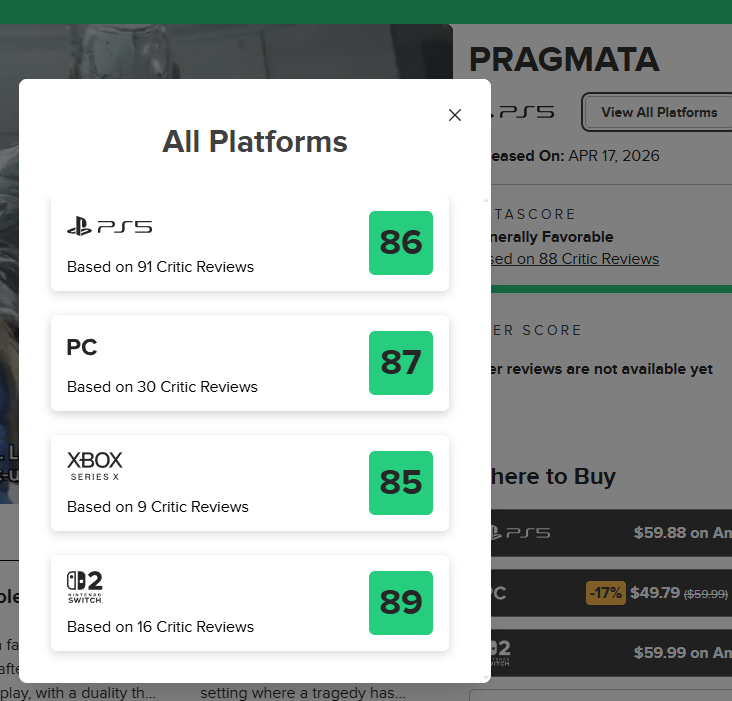Select the PC platform heading
Screen dimensions: 732x701
pos(82,347)
